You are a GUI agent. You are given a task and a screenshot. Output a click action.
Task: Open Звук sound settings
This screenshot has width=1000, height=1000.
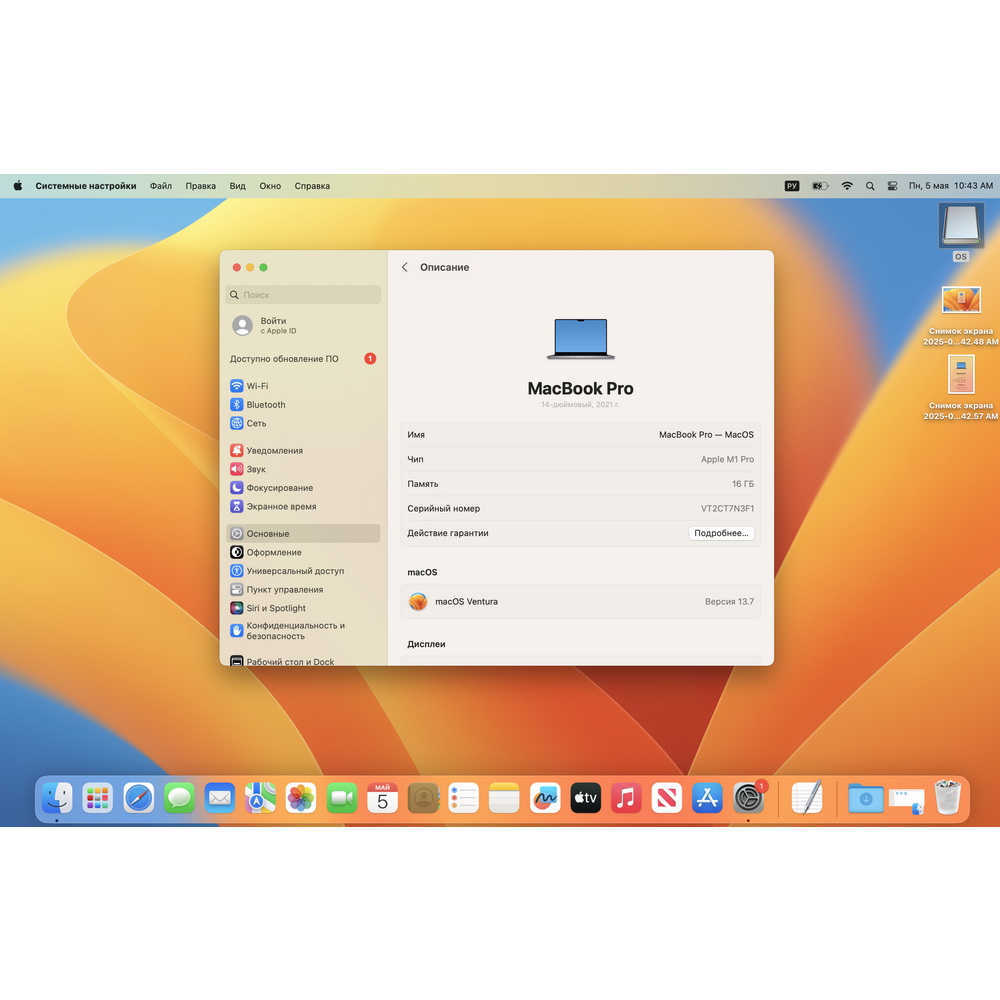click(303, 469)
